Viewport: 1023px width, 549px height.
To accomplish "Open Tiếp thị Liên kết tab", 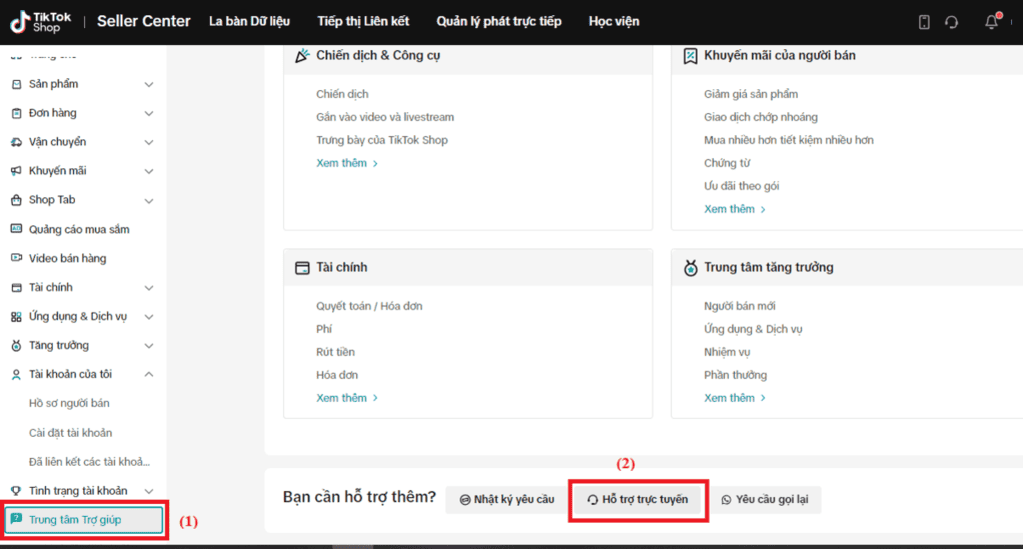I will tap(363, 22).
